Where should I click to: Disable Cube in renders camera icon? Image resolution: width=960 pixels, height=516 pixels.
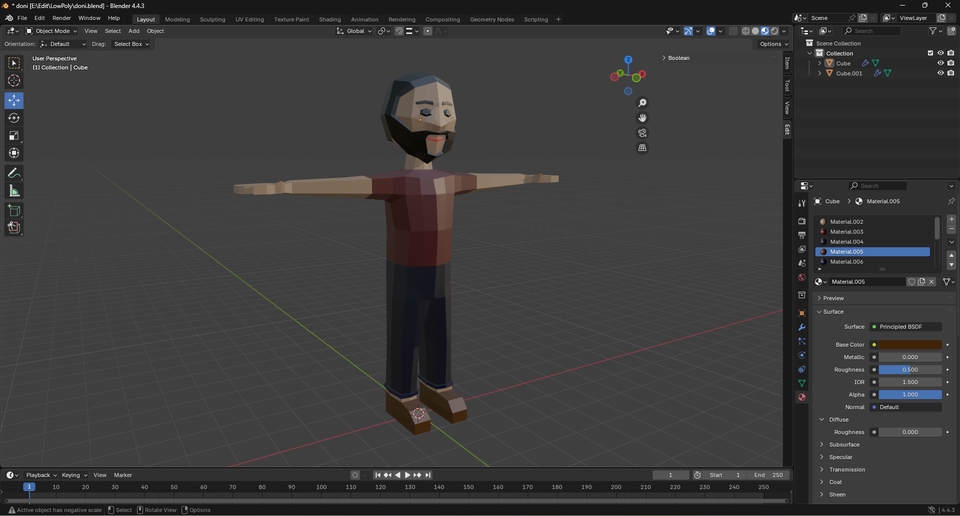pyautogui.click(x=951, y=63)
